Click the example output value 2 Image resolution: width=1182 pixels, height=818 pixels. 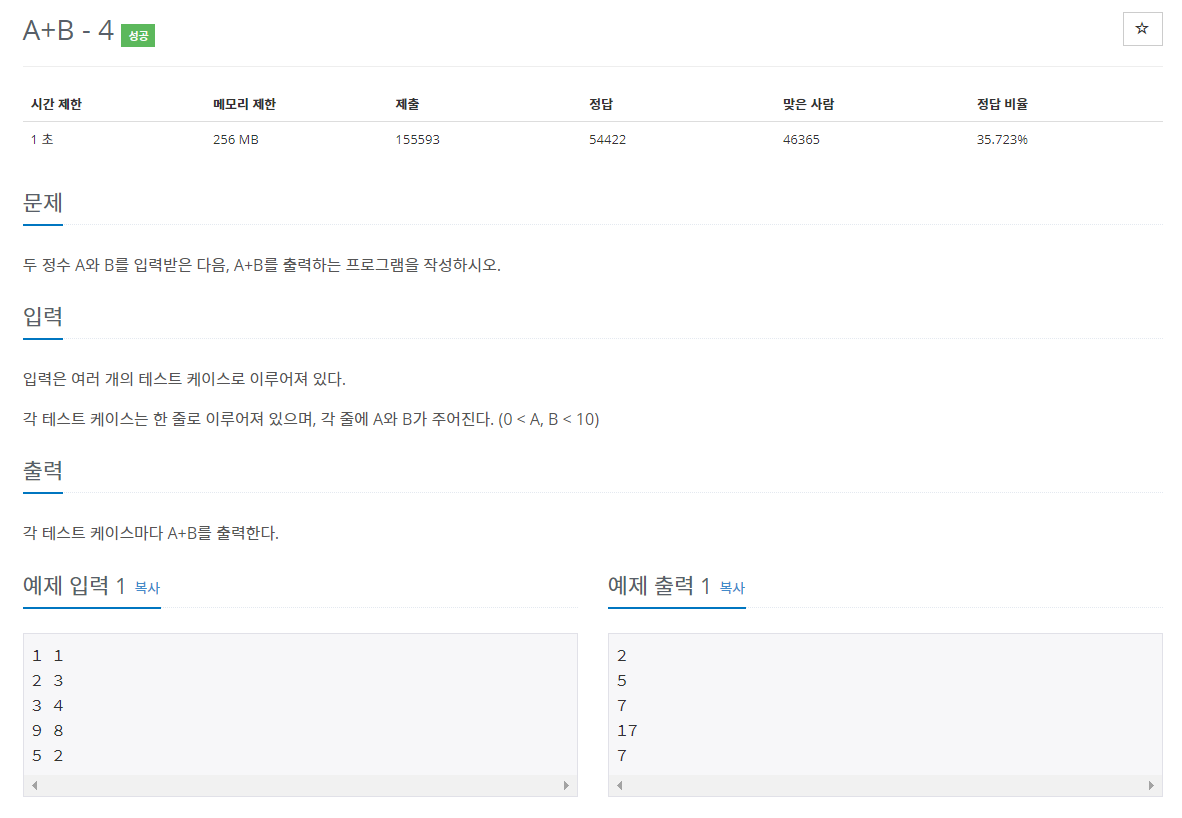pyautogui.click(x=622, y=656)
